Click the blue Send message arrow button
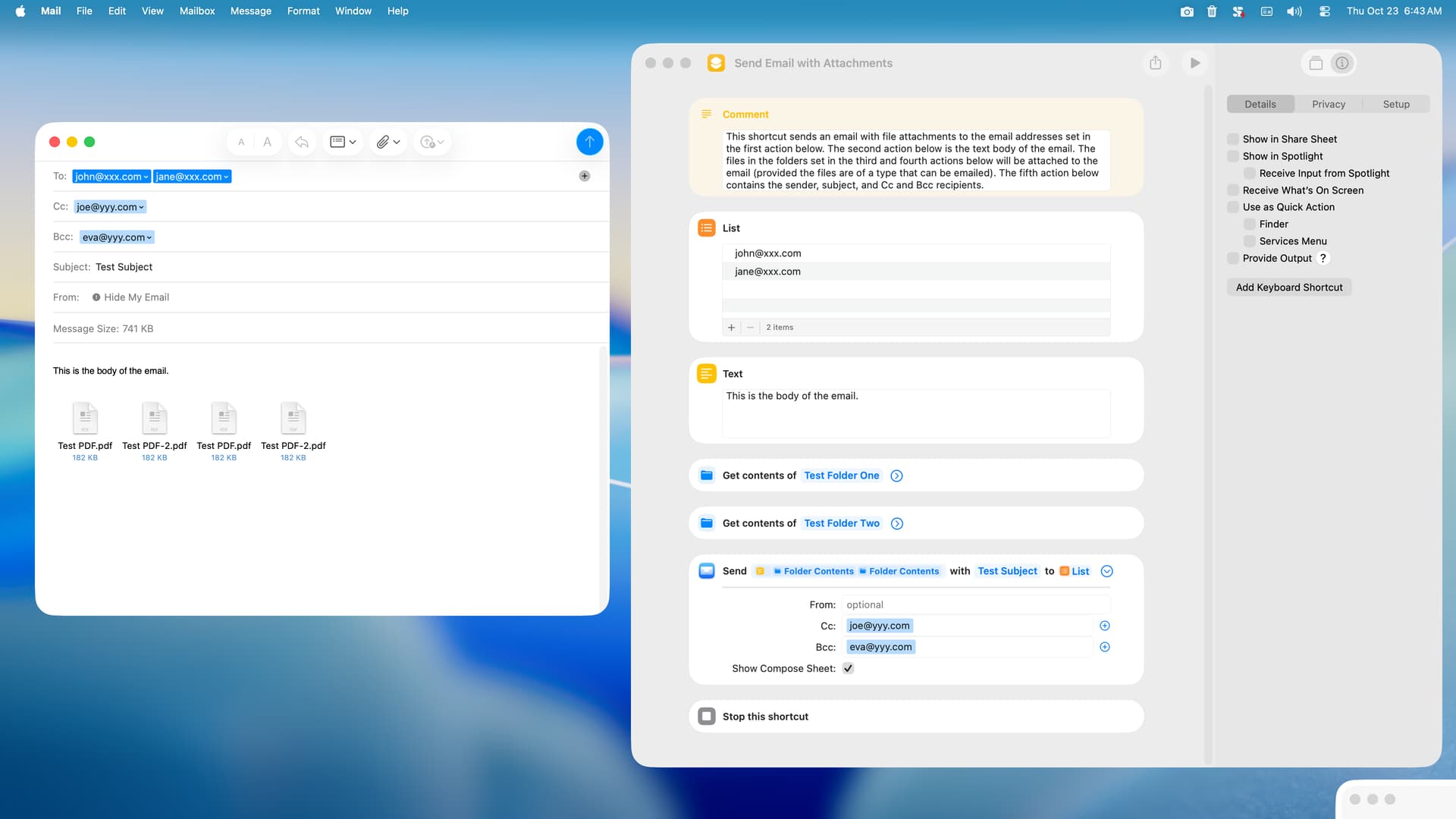This screenshot has height=819, width=1456. (x=589, y=142)
